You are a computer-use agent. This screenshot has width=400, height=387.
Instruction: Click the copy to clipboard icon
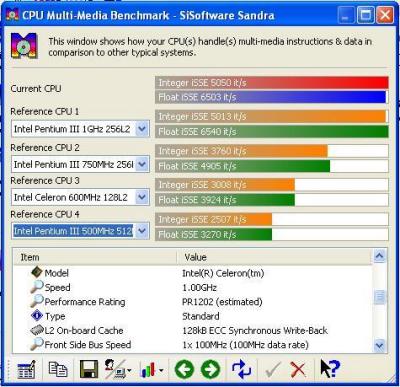click(58, 369)
